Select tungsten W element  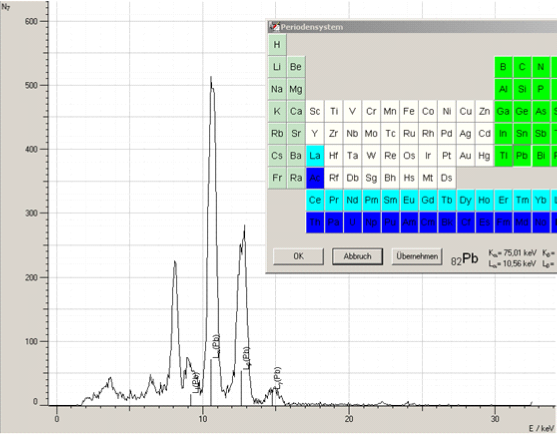pyautogui.click(x=371, y=156)
